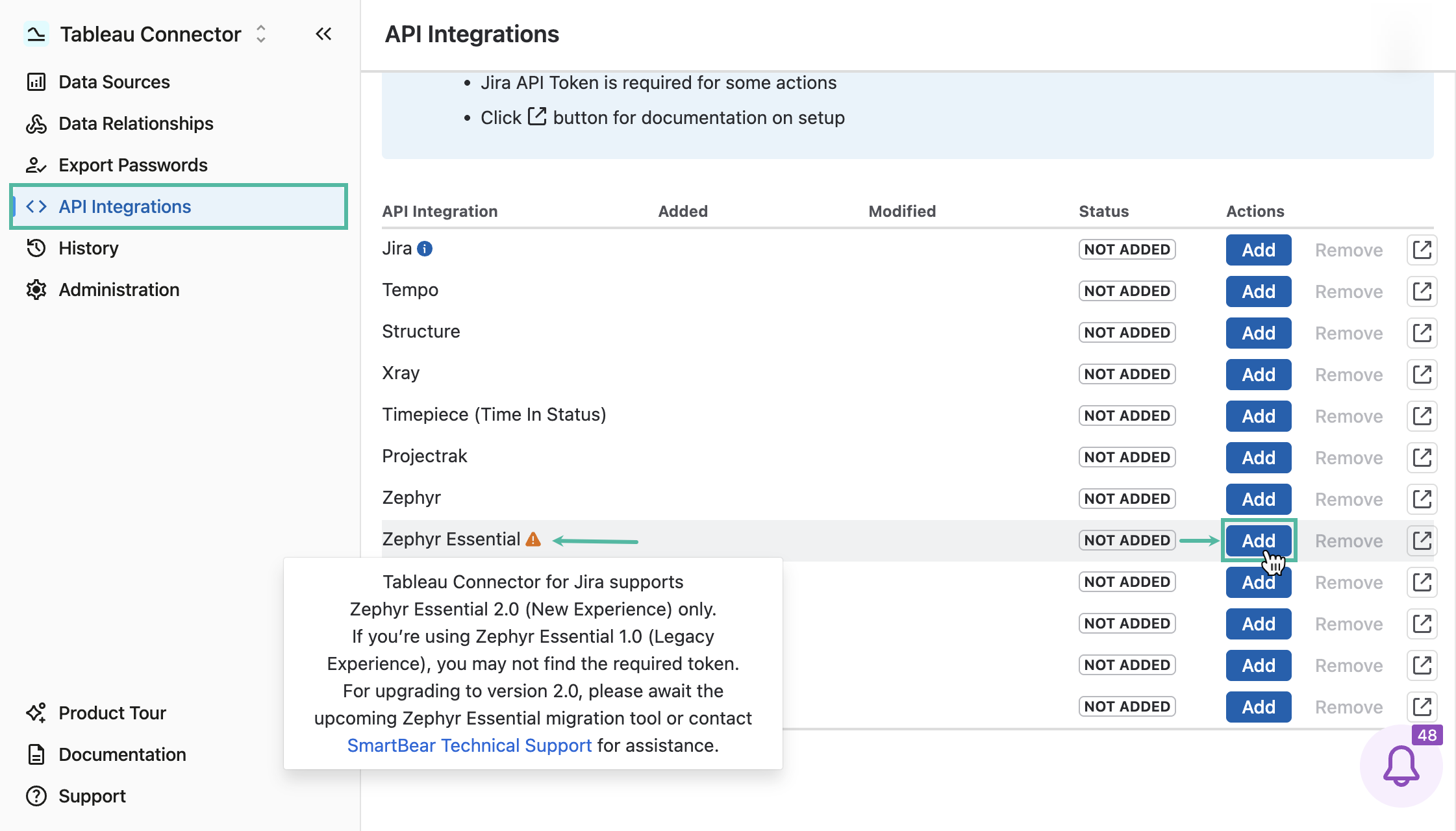1456x831 pixels.
Task: Add the Structure integration
Action: pos(1259,333)
